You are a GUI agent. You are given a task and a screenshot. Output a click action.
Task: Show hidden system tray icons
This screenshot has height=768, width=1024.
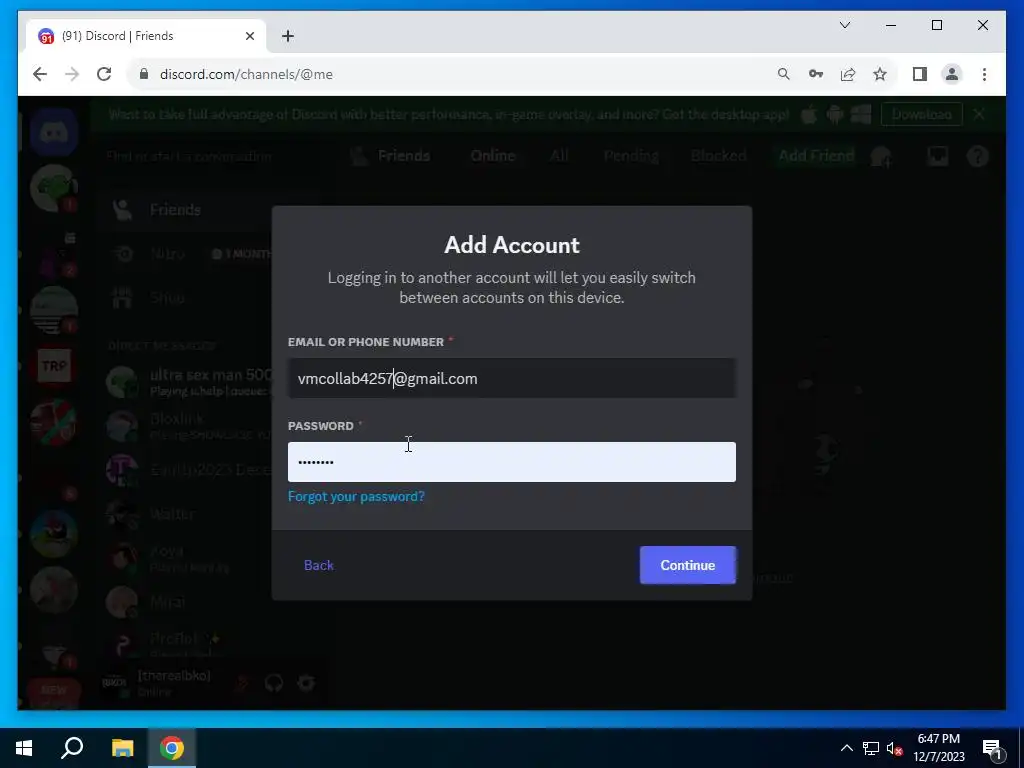pos(846,748)
